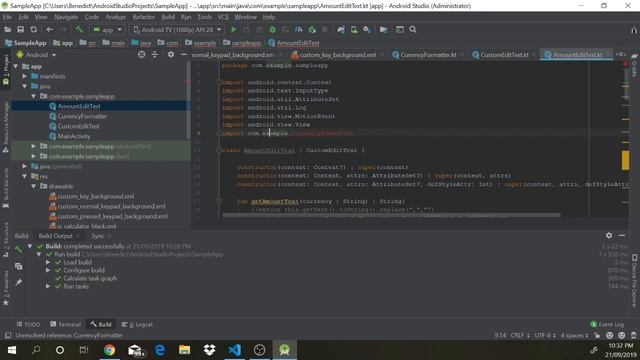Click the Open folder toolbar icon

(x=7, y=29)
